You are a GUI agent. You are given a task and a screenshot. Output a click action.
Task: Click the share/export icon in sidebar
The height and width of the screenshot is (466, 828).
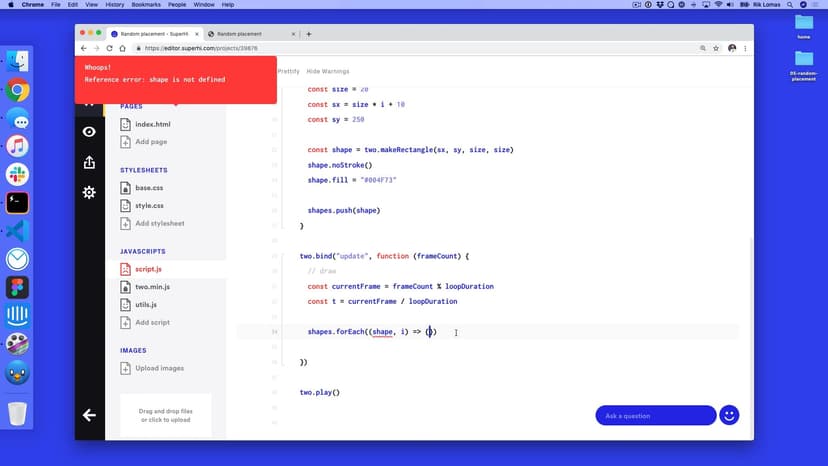coord(89,162)
